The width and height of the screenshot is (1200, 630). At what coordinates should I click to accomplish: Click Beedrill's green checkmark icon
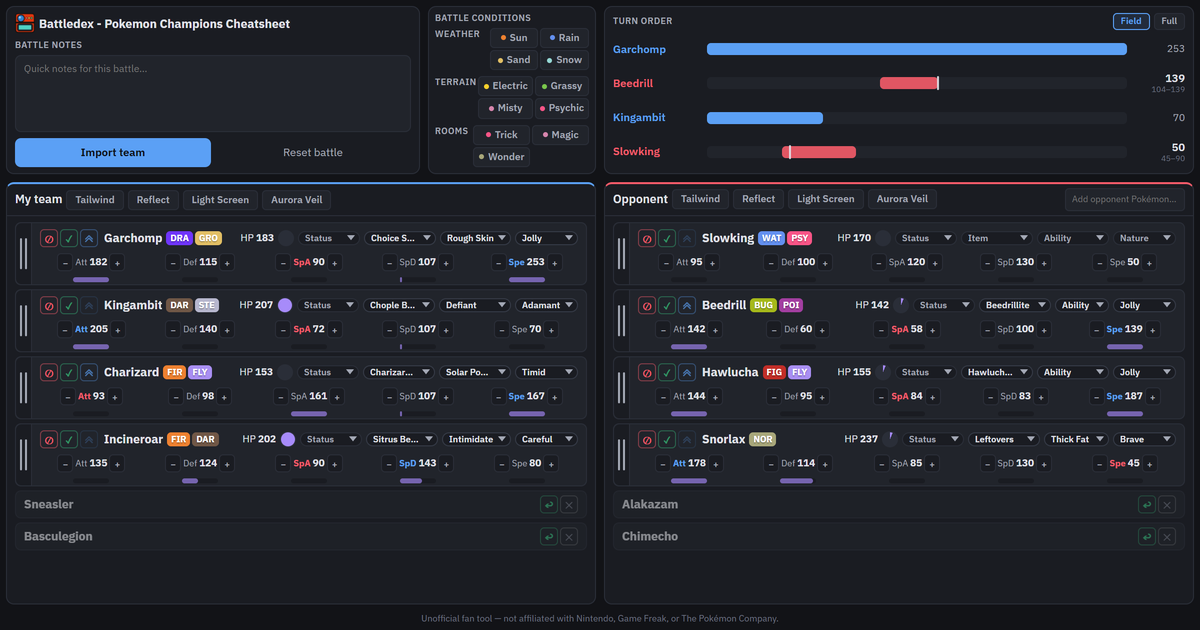coord(666,305)
